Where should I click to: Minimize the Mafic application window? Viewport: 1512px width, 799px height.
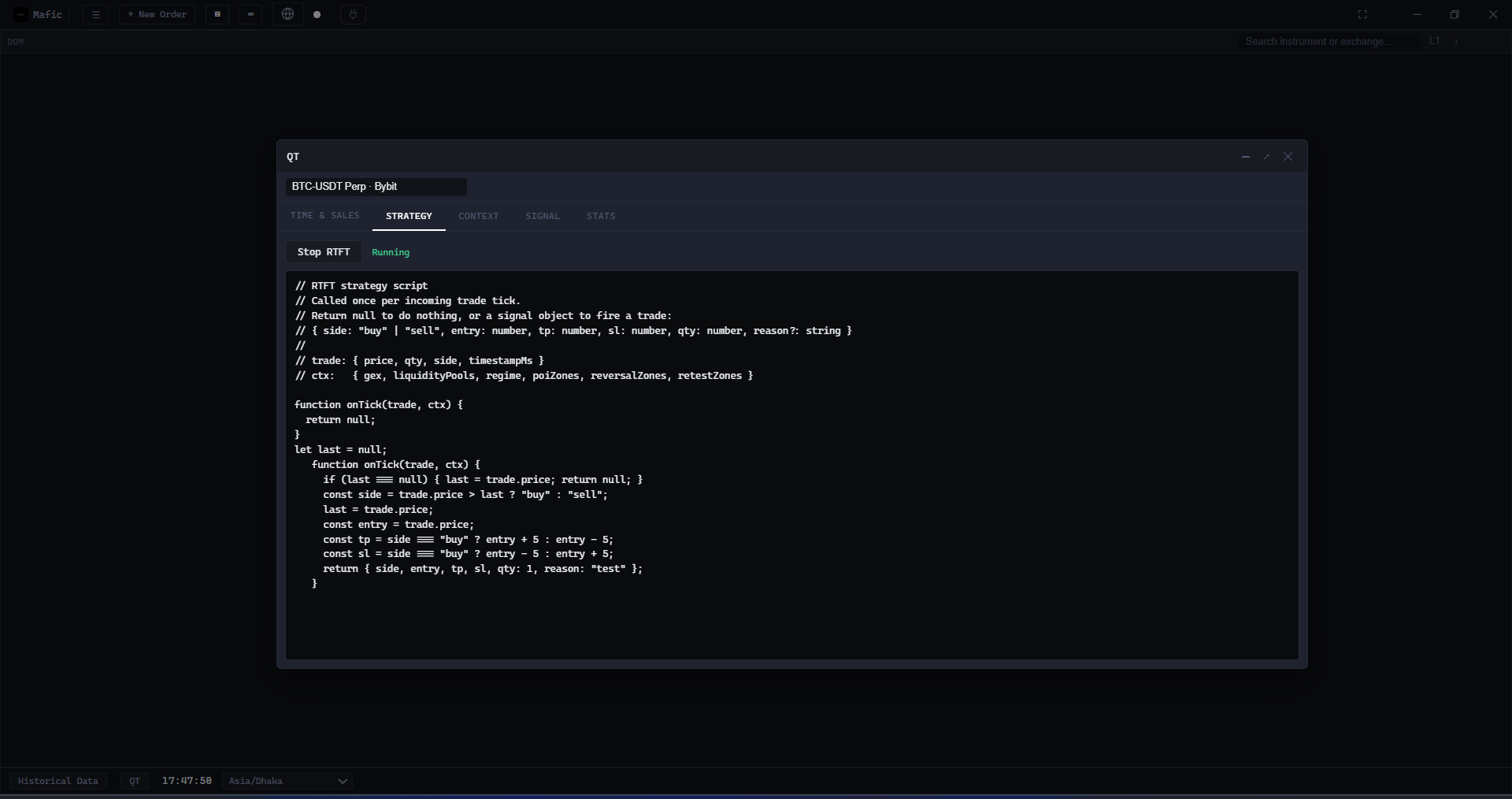[x=1417, y=15]
